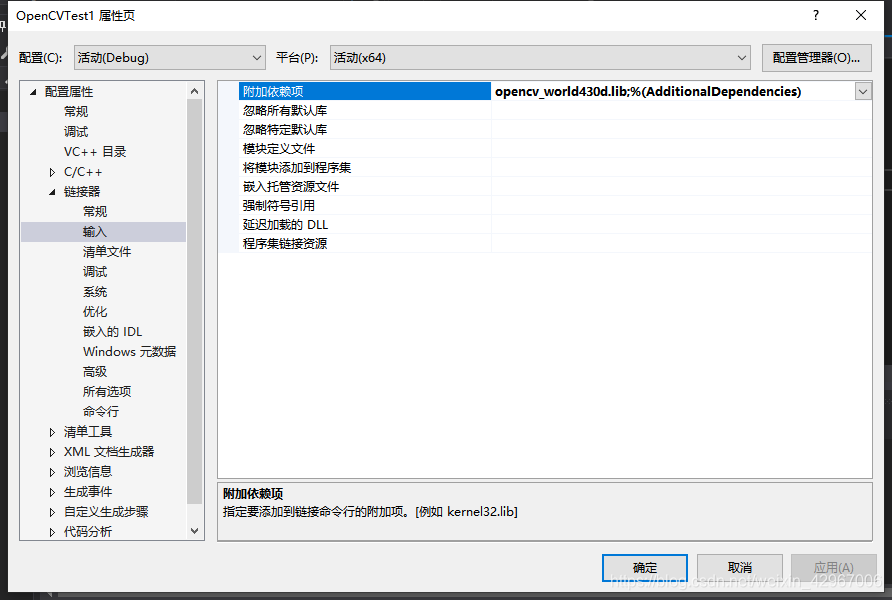Collapse the 配置属性 tree node
Image resolution: width=892 pixels, height=600 pixels.
[x=33, y=92]
